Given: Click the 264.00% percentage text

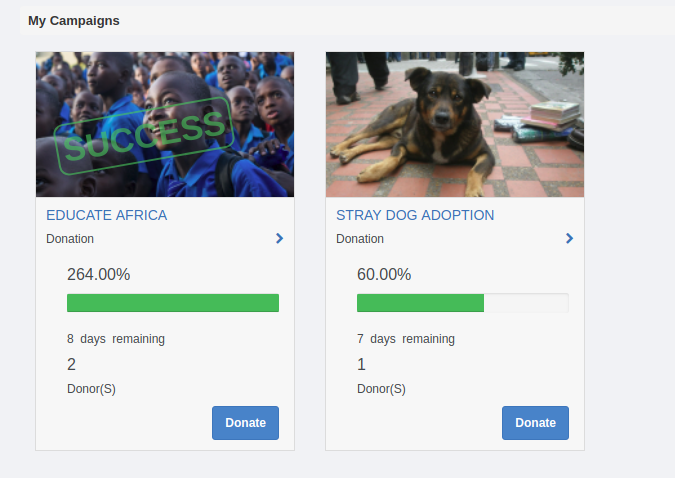Looking at the screenshot, I should [98, 274].
